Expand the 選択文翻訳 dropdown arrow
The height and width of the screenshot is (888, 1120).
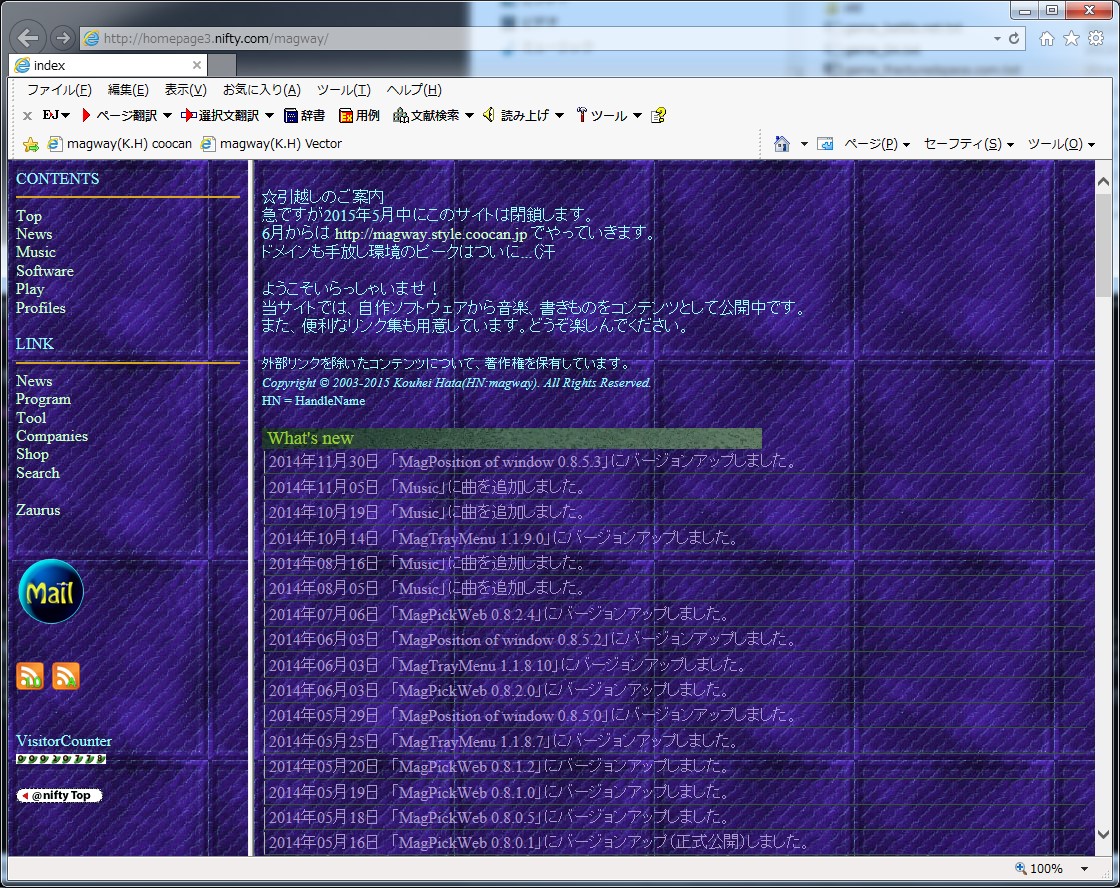click(x=269, y=116)
